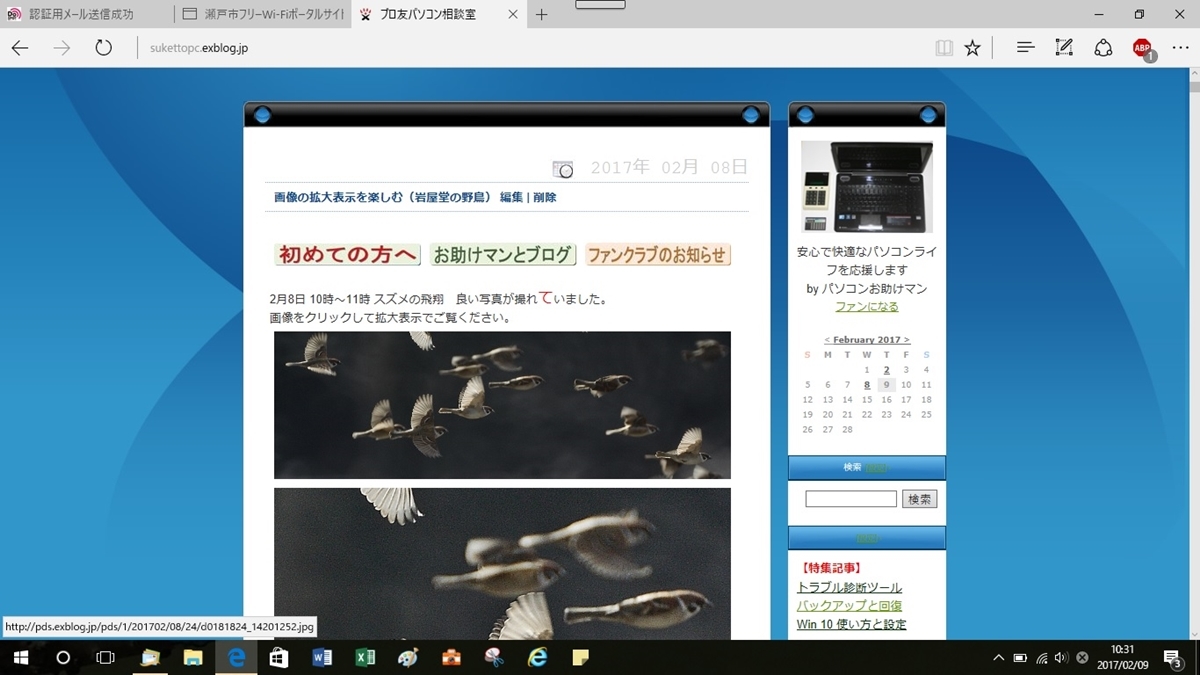This screenshot has width=1200, height=675.
Task: Open the Paint palette icon in taskbar
Action: 408,657
